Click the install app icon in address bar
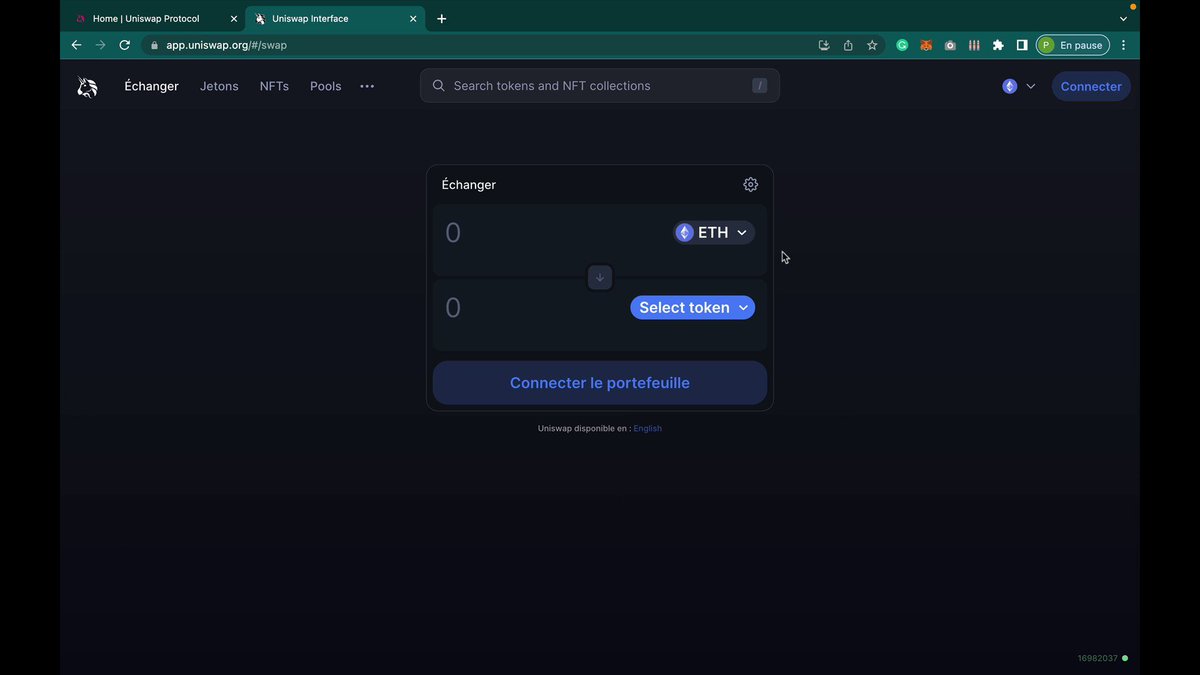 824,45
